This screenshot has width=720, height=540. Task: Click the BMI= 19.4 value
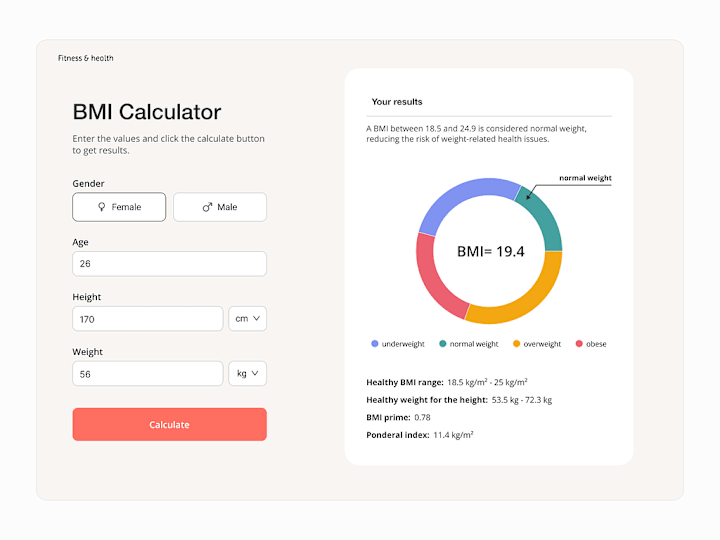490,251
